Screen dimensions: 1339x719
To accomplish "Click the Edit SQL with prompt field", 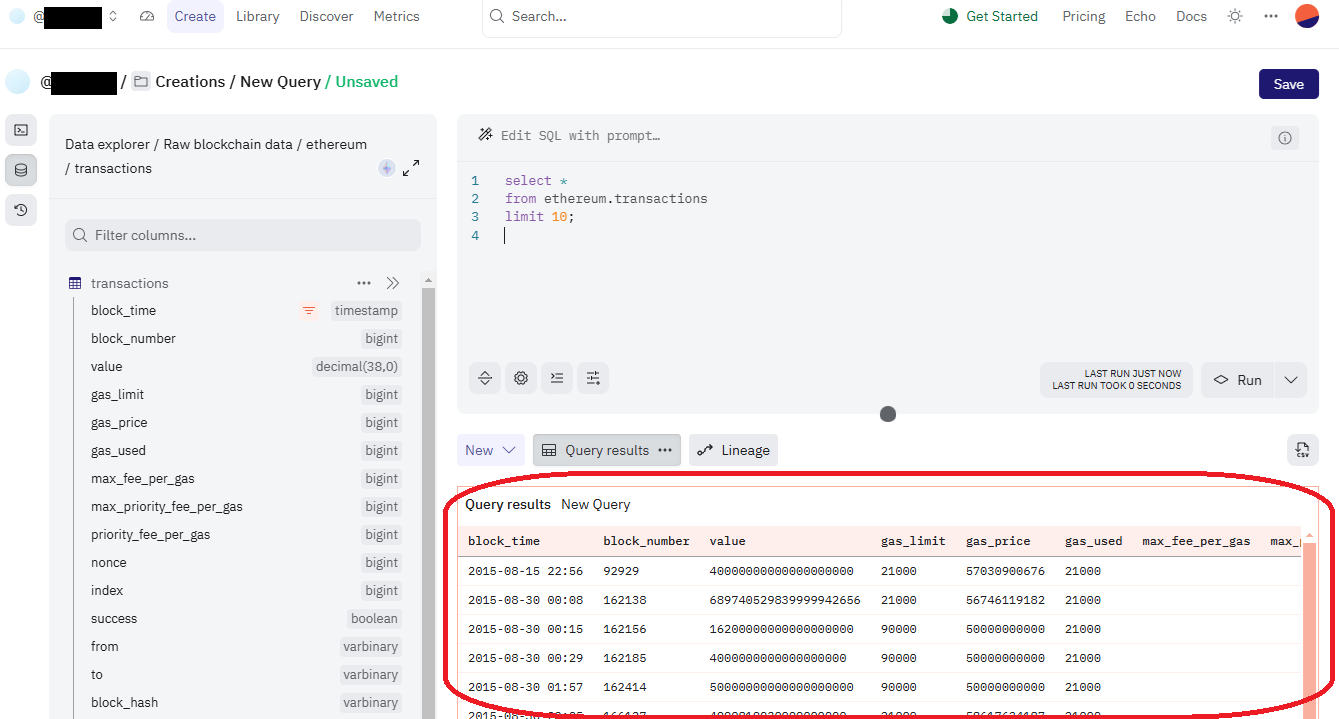I will pos(580,135).
